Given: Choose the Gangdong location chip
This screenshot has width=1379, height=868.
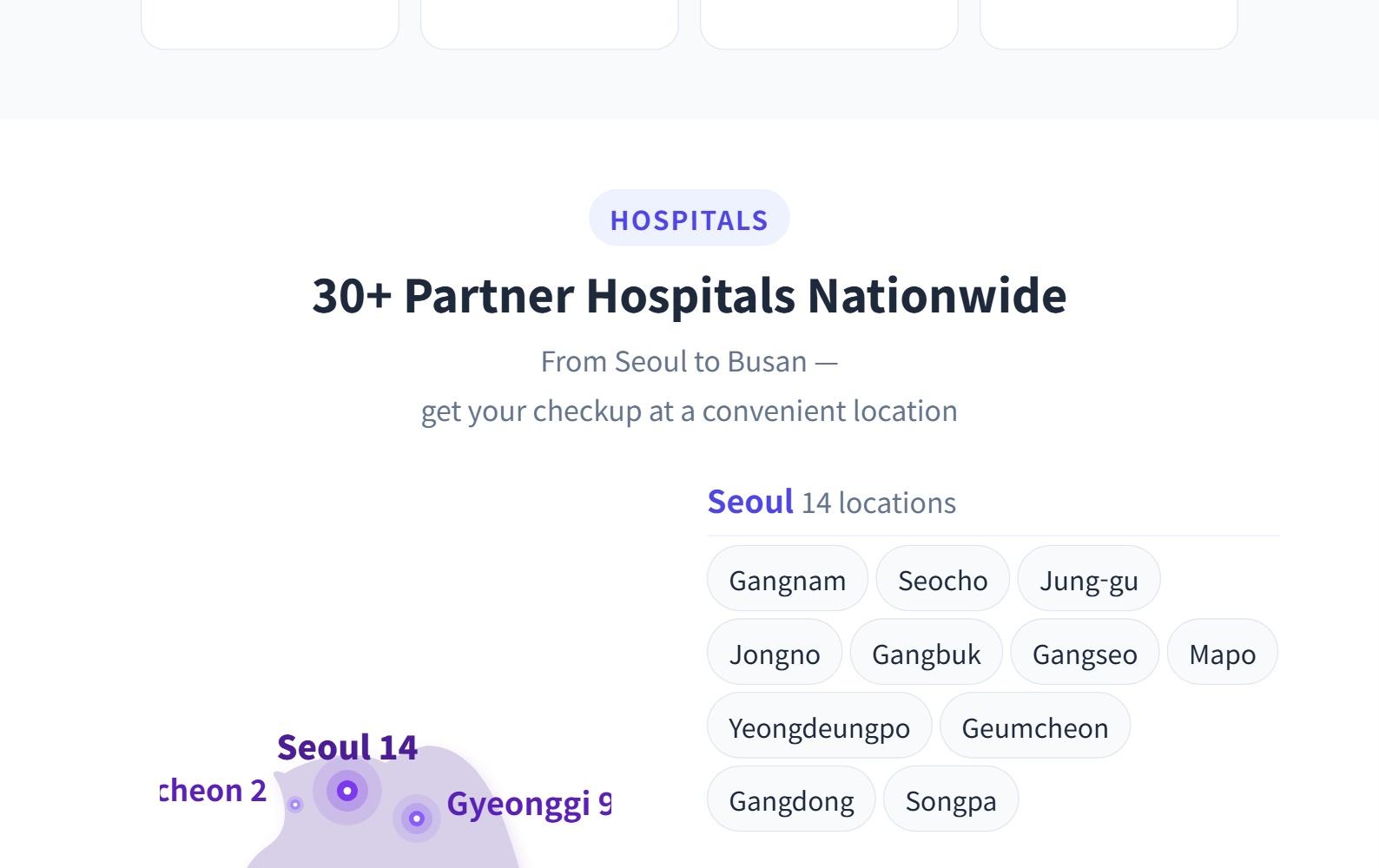Looking at the screenshot, I should (791, 799).
